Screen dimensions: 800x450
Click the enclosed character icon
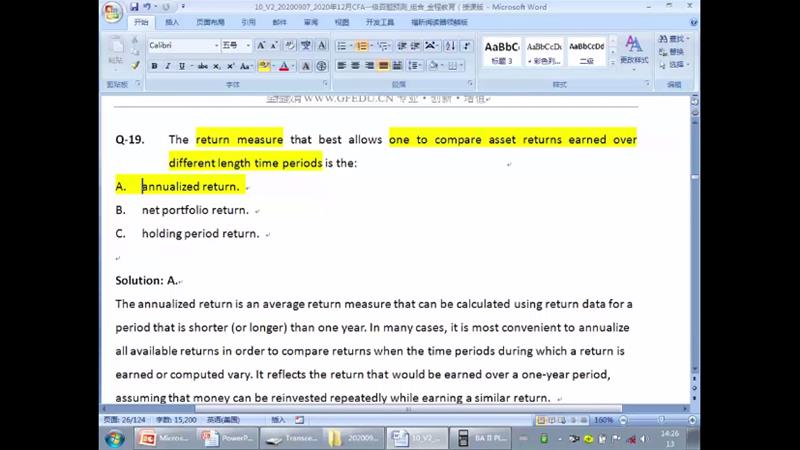click(x=321, y=66)
